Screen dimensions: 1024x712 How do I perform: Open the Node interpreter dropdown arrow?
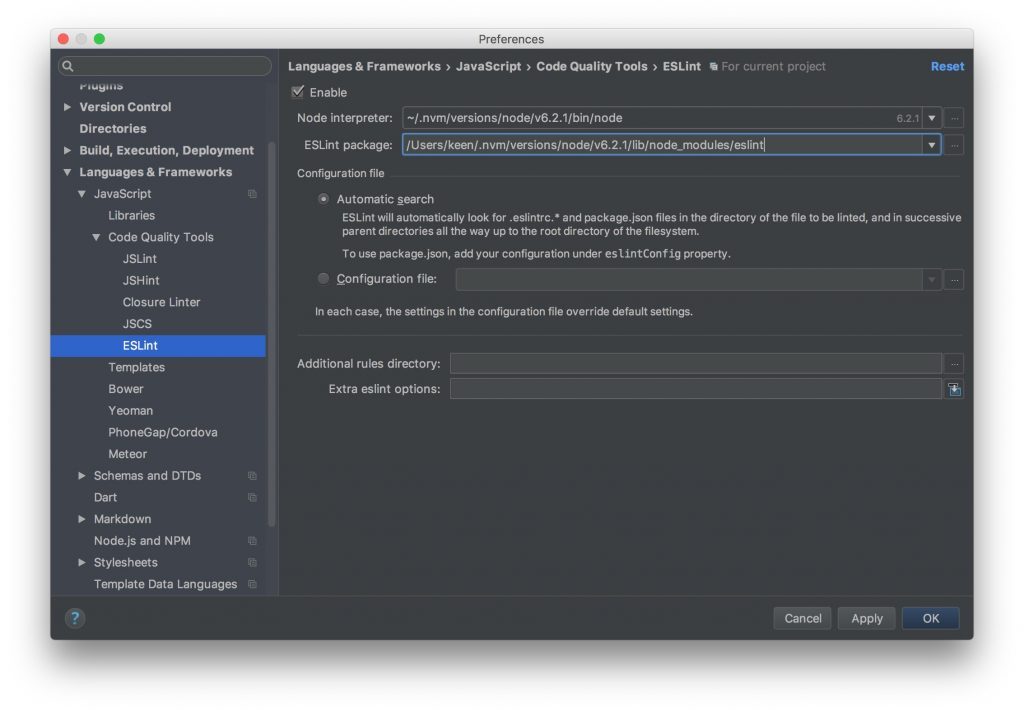pos(932,118)
